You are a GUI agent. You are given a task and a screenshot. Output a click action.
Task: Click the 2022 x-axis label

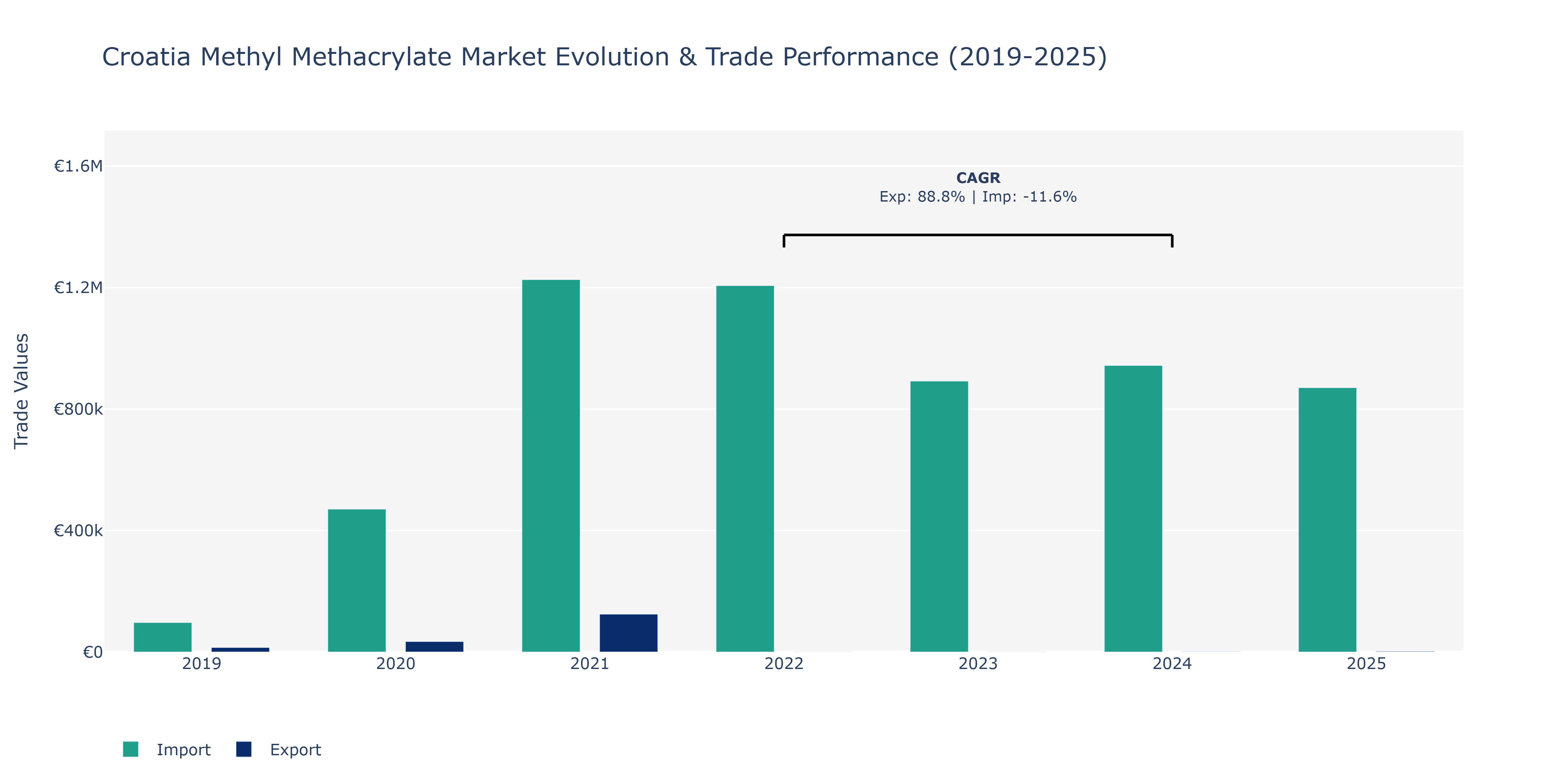click(x=784, y=663)
